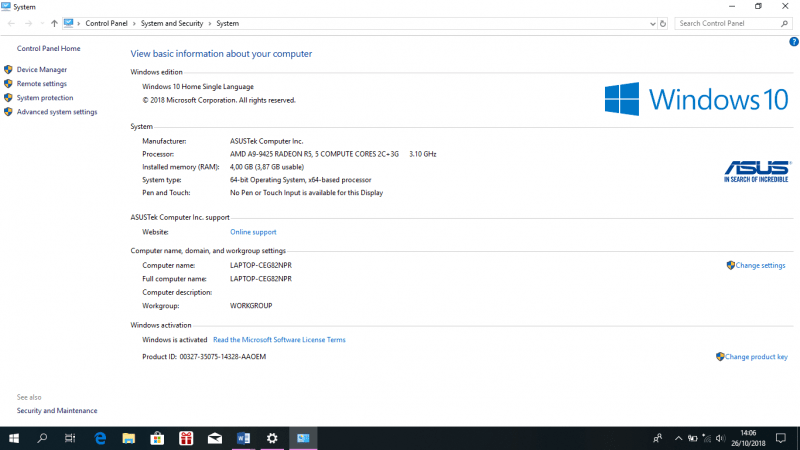Go to Control Panel Home
Viewport: 800px width, 450px height.
click(48, 48)
